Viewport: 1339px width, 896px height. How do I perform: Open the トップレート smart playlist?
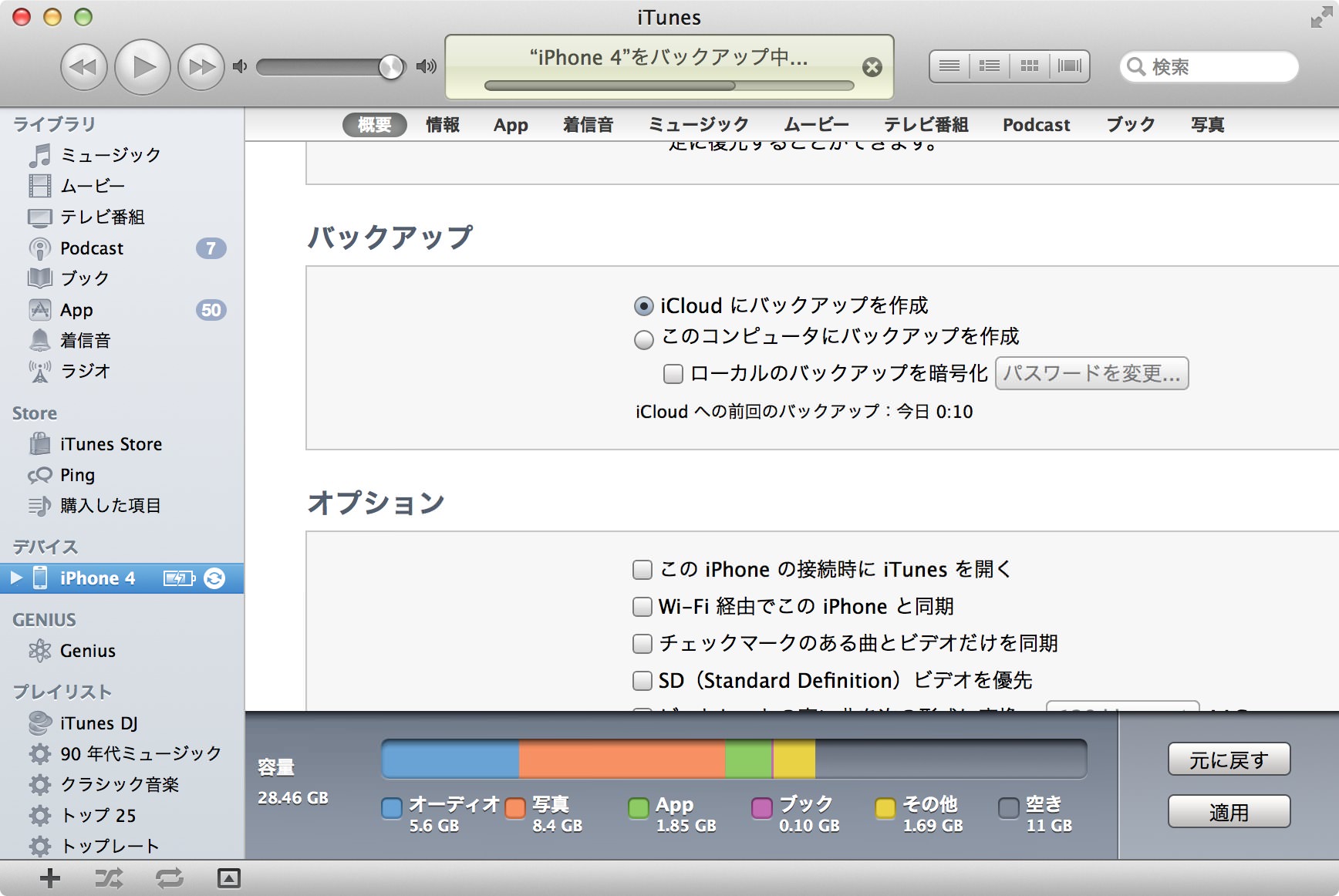click(122, 846)
